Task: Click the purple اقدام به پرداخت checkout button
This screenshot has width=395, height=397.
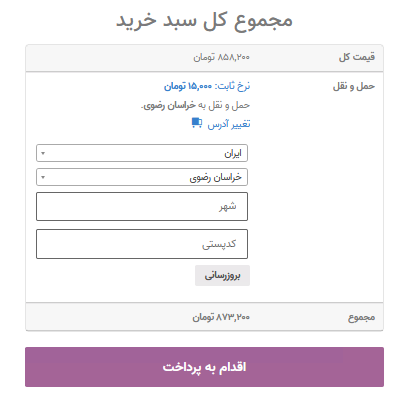Action: pos(204,367)
